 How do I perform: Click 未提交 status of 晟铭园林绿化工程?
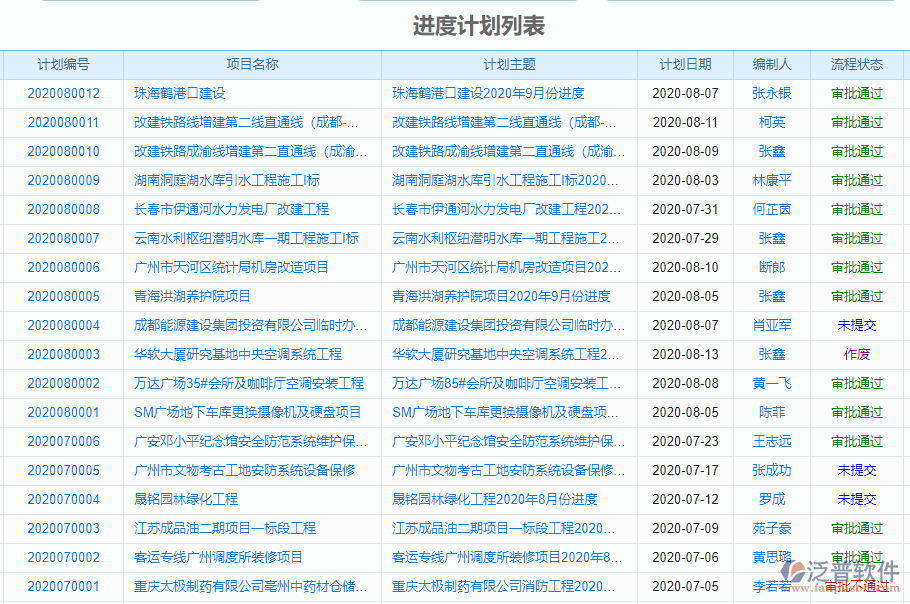point(855,500)
